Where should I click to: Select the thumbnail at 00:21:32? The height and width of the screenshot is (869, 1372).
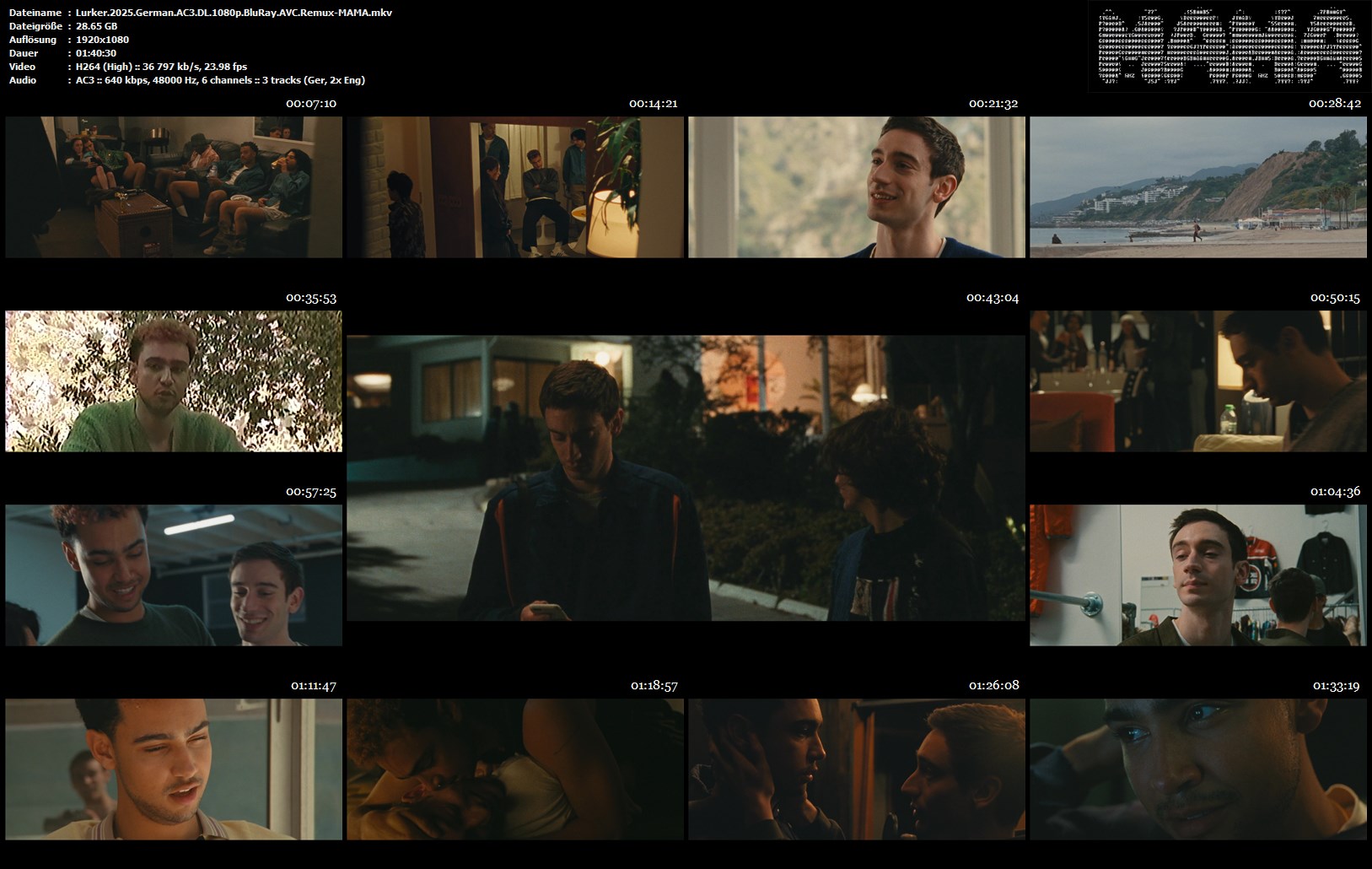pos(857,187)
